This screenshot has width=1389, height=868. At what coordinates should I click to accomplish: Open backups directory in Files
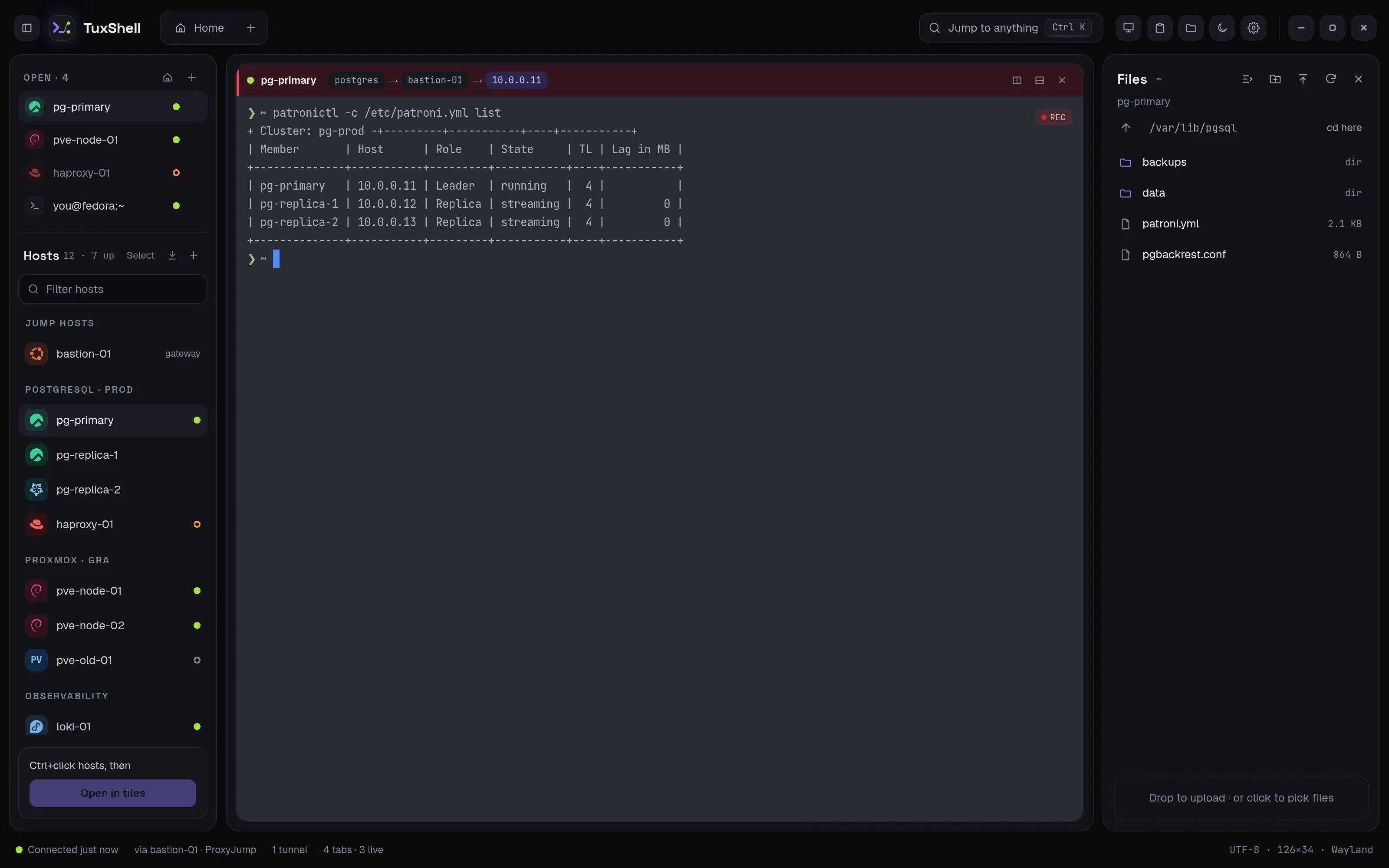click(x=1241, y=162)
